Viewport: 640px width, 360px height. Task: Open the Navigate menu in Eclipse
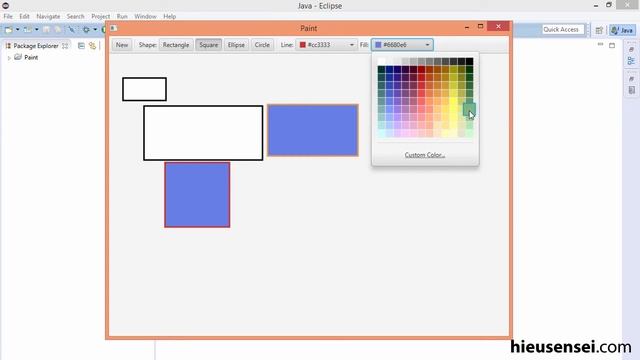click(x=48, y=16)
